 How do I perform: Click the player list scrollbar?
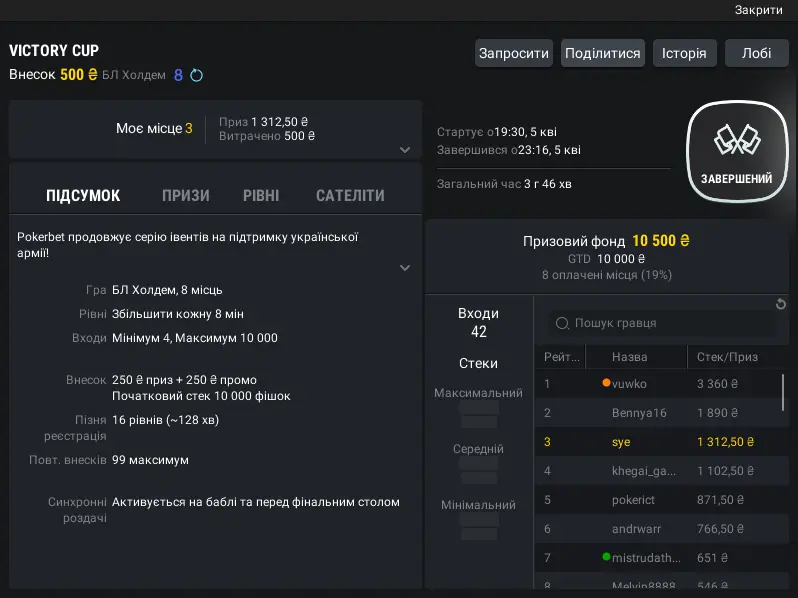pos(783,392)
